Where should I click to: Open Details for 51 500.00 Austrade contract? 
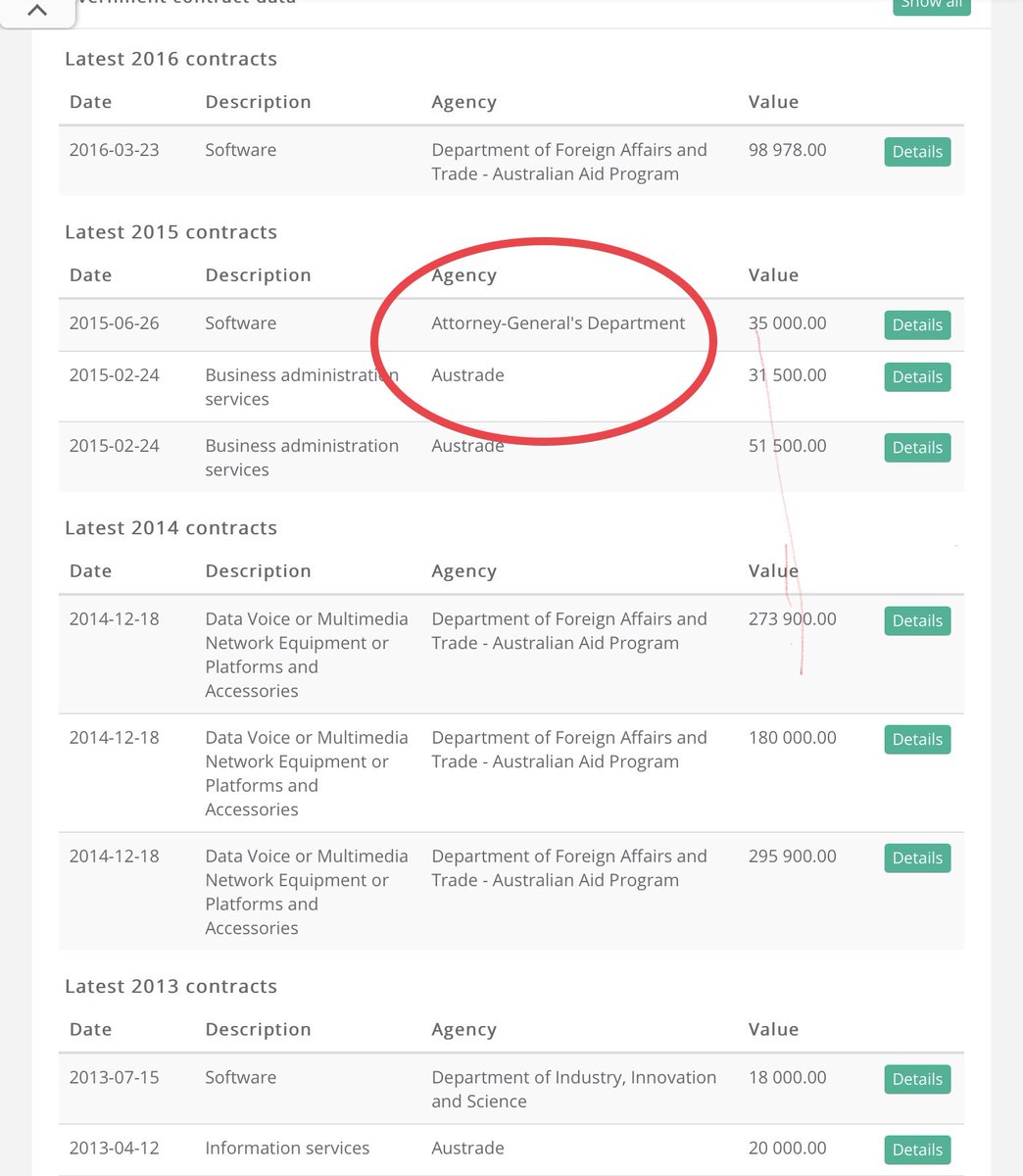(x=917, y=448)
